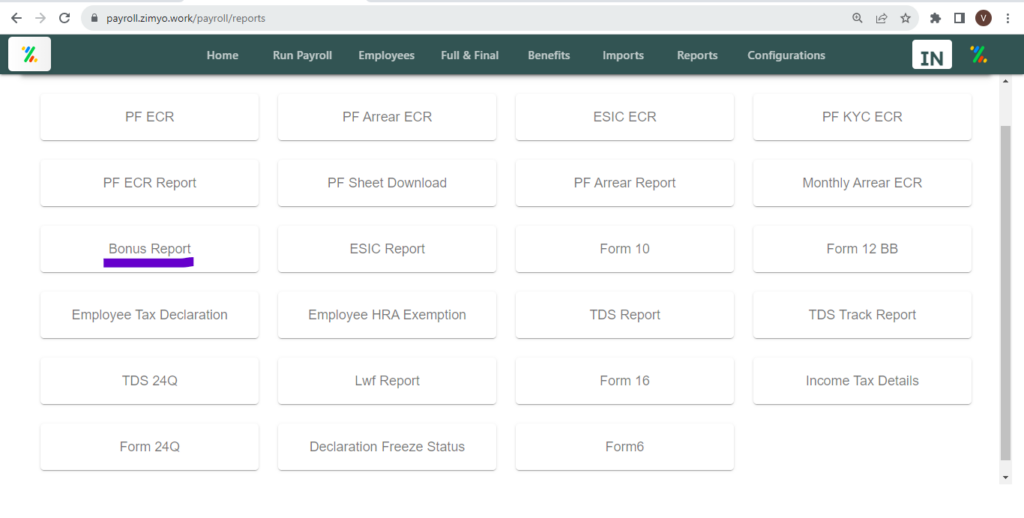
Task: Open the Chrome three-dot menu
Action: pyautogui.click(x=1008, y=18)
